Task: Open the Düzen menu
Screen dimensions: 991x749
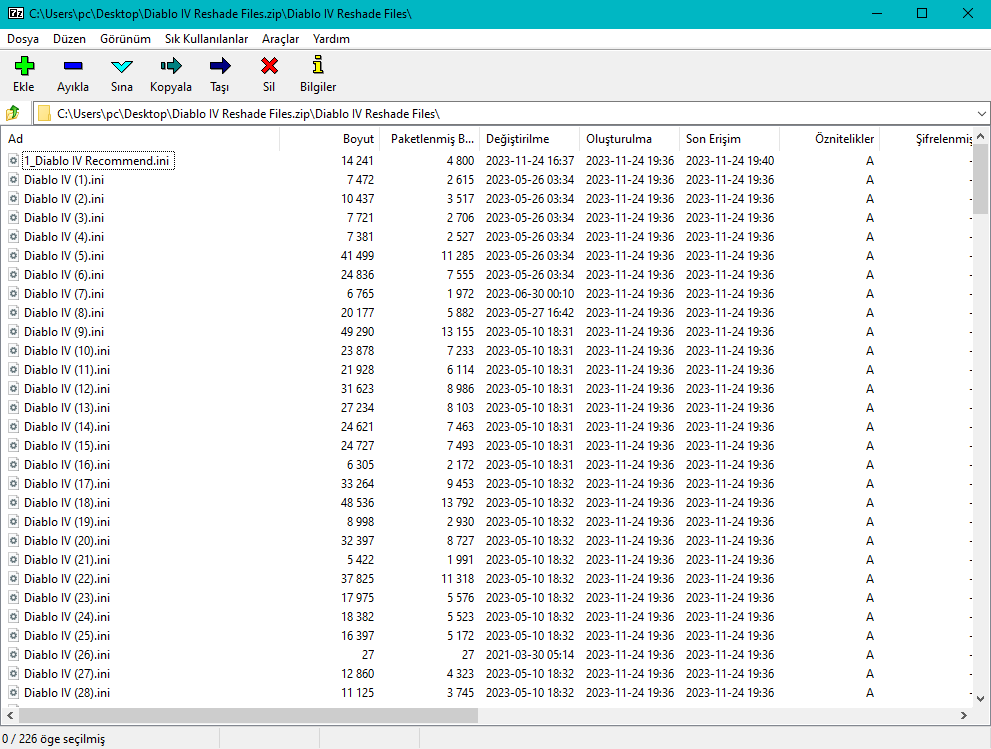Action: coord(70,39)
